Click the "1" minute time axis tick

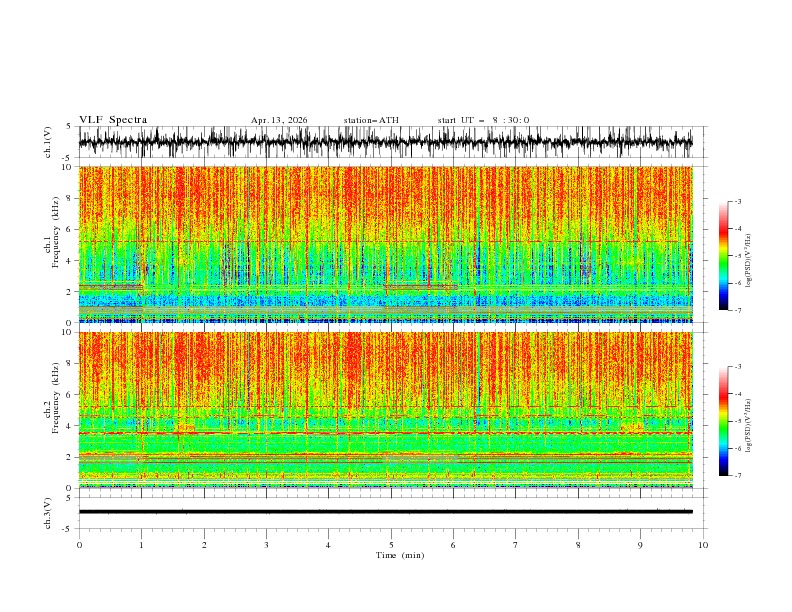[141, 545]
